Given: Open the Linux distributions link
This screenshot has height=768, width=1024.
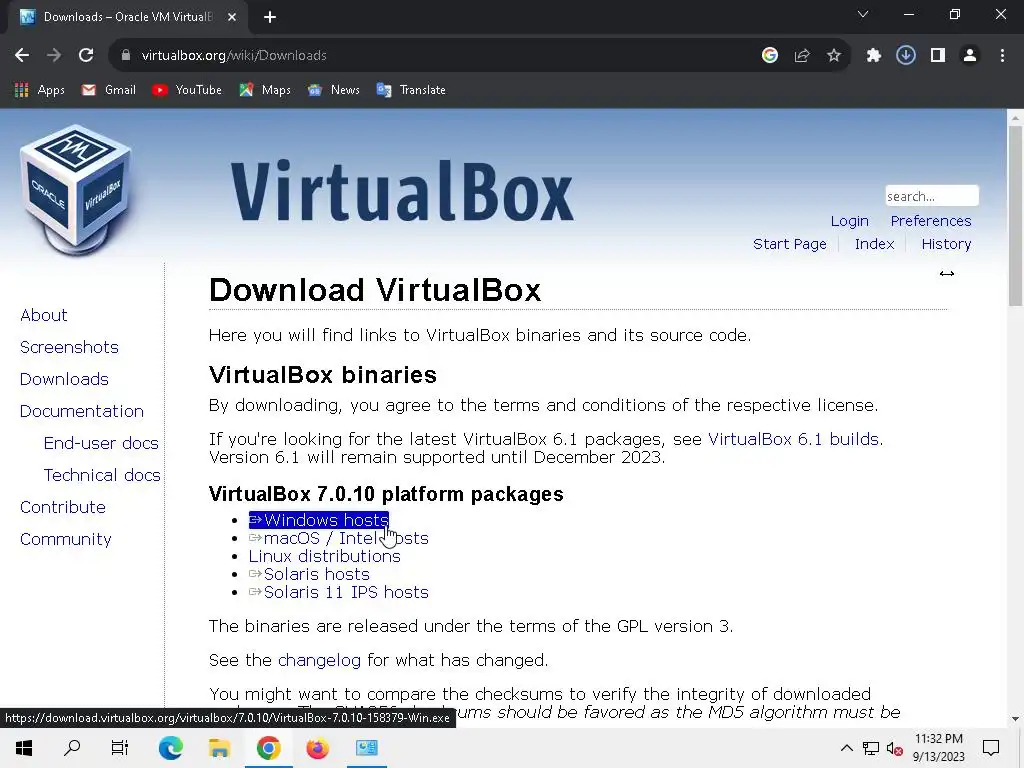Looking at the screenshot, I should 325,556.
